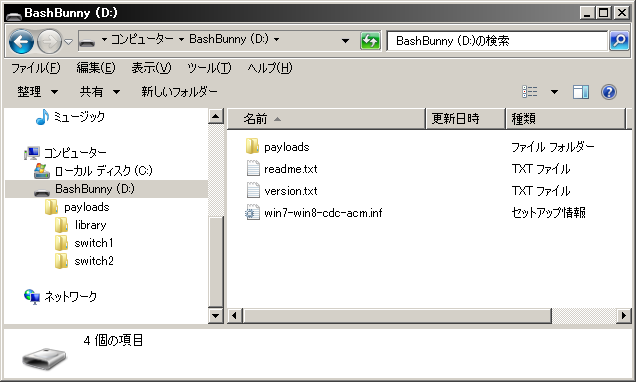Screen dimensions: 636x382
Task: Click the file list horizontal scrollbar thumb
Action: (x=397, y=315)
